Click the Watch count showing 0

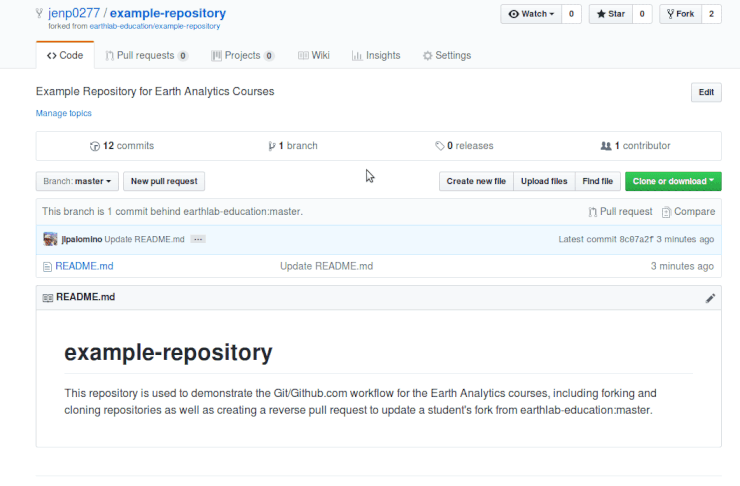(x=571, y=14)
